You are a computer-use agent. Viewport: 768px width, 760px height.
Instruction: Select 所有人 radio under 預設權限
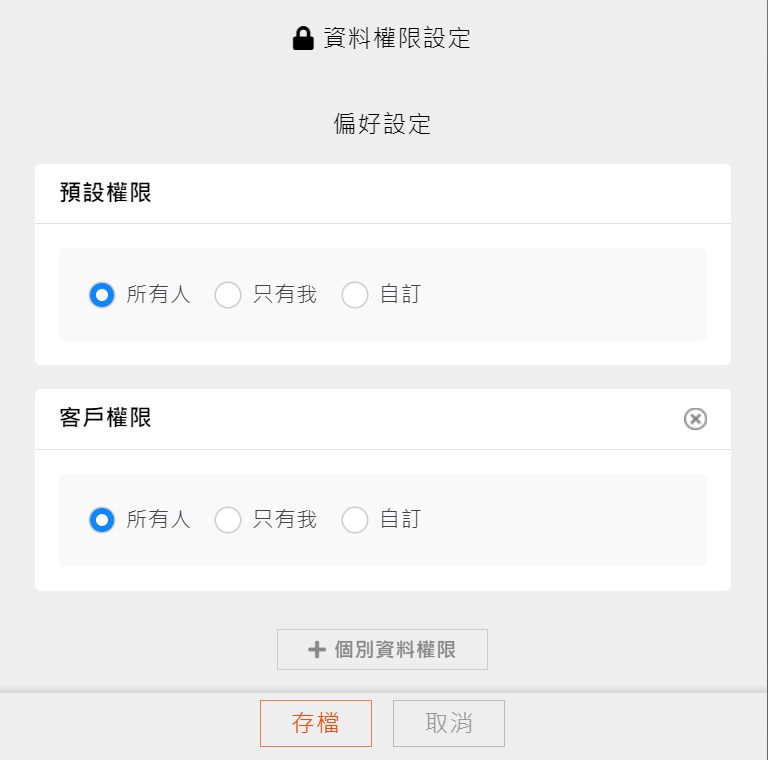pos(102,295)
